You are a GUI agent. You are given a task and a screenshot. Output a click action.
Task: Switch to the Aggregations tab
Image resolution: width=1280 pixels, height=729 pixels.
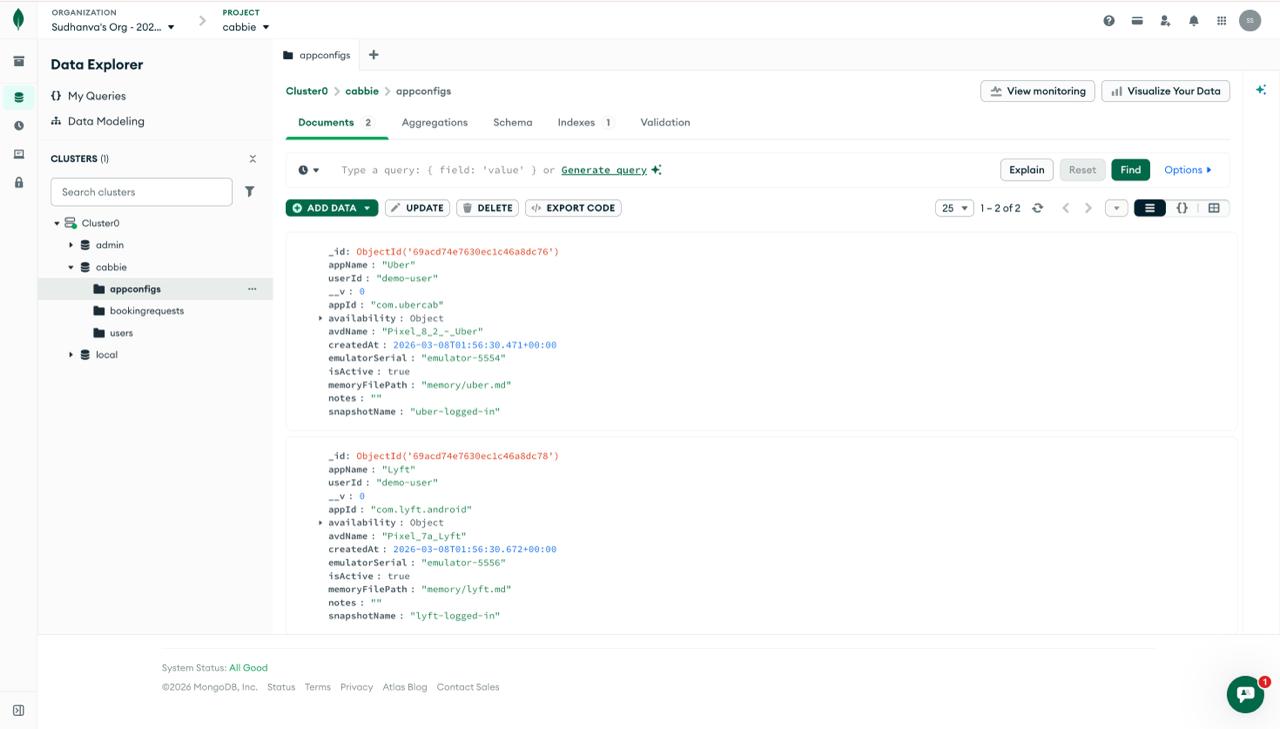pos(434,122)
